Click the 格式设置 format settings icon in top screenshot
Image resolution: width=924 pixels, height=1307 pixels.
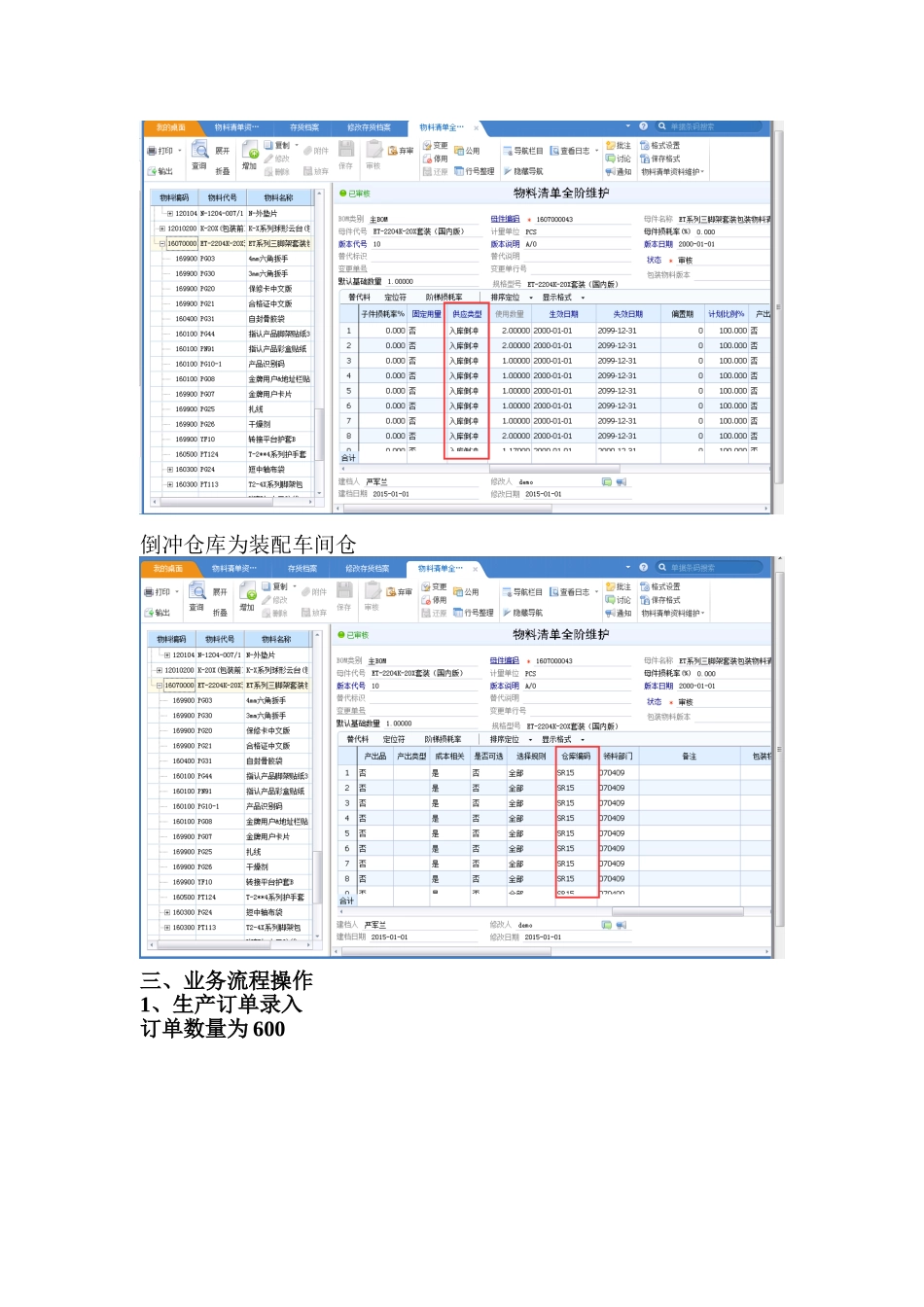(645, 146)
